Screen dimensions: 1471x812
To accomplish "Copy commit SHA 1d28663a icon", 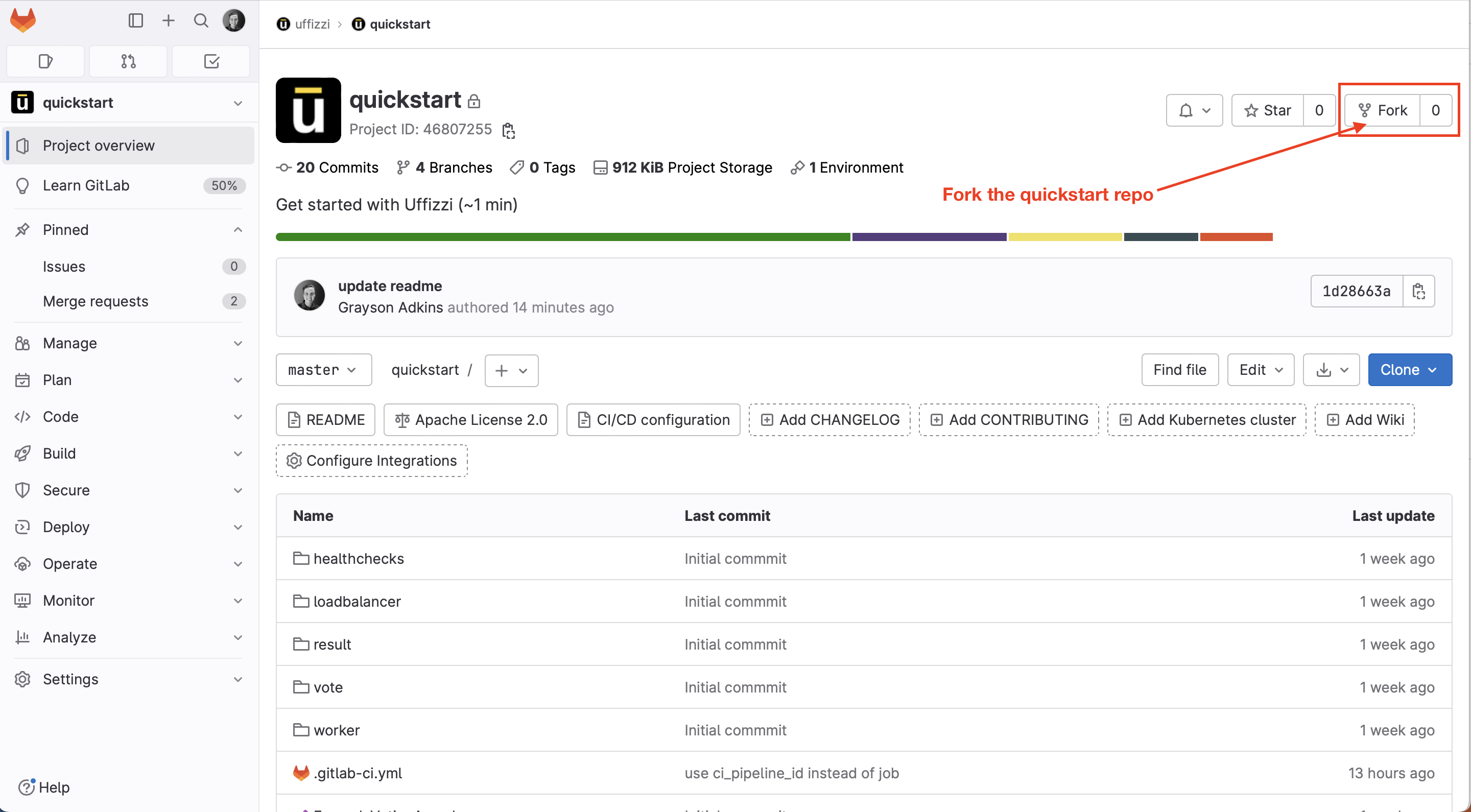I will point(1418,291).
